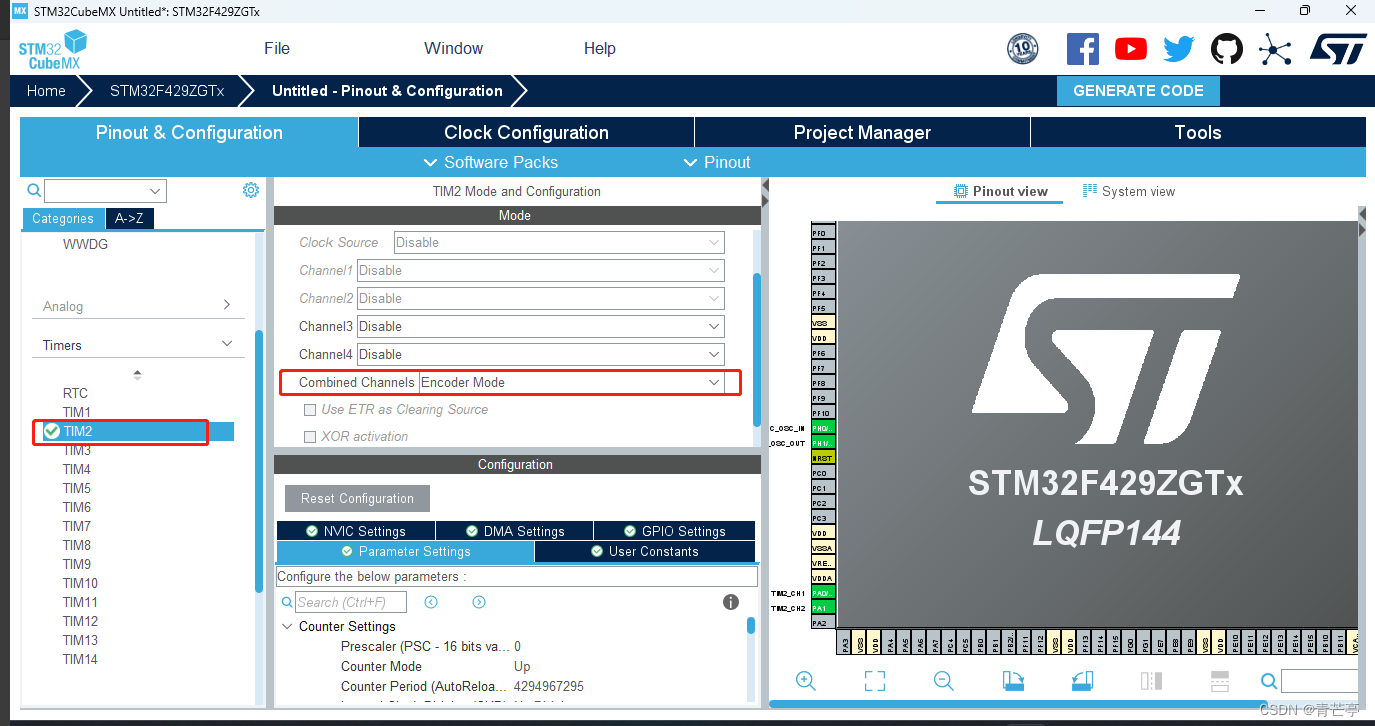The image size is (1375, 726).
Task: Click the vertical flip/split view icon
Action: tap(1151, 681)
